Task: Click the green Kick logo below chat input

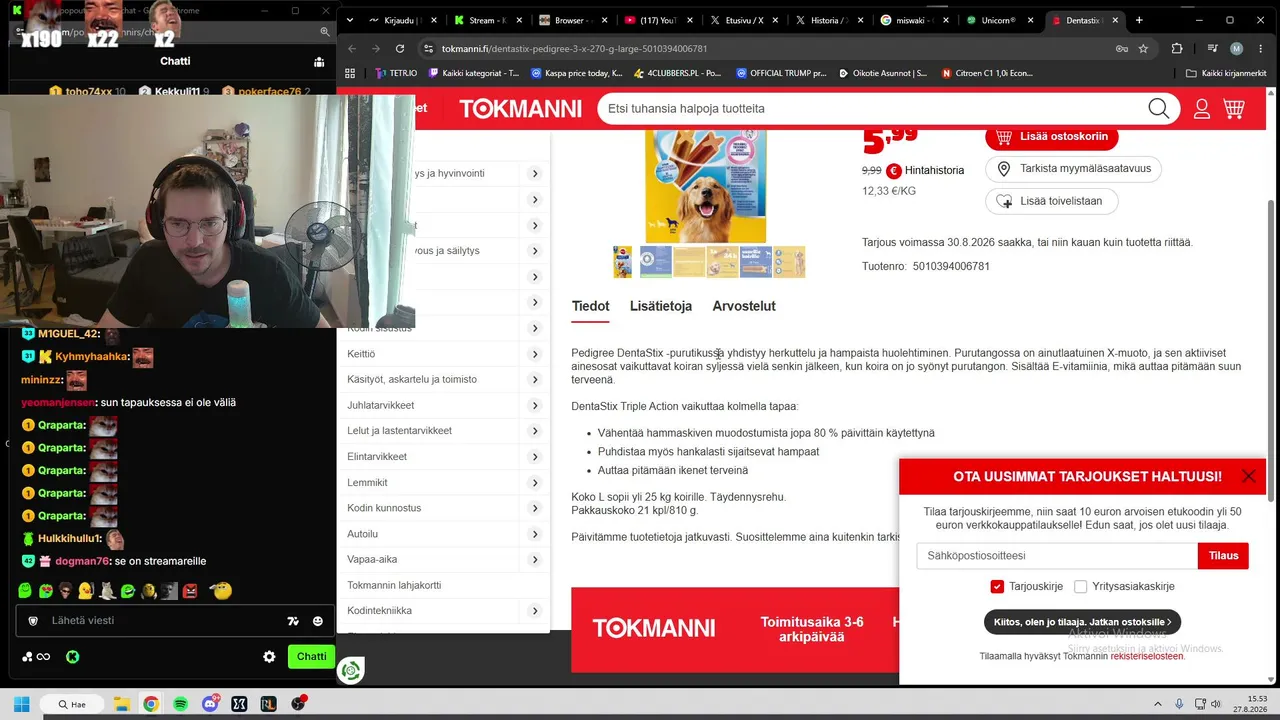Action: tap(73, 657)
